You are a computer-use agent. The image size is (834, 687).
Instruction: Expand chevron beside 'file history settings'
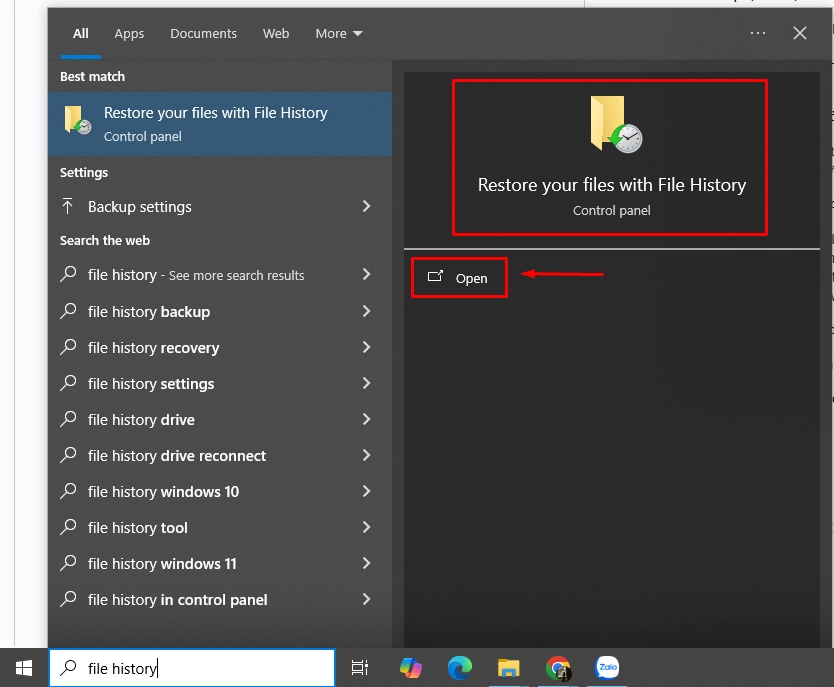(366, 383)
